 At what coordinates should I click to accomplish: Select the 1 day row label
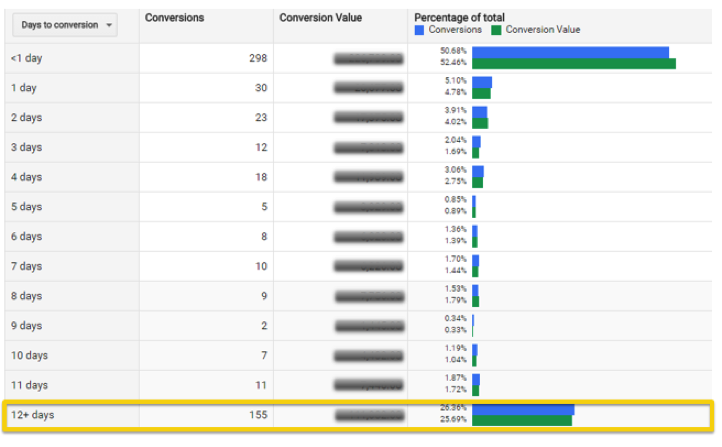25,88
